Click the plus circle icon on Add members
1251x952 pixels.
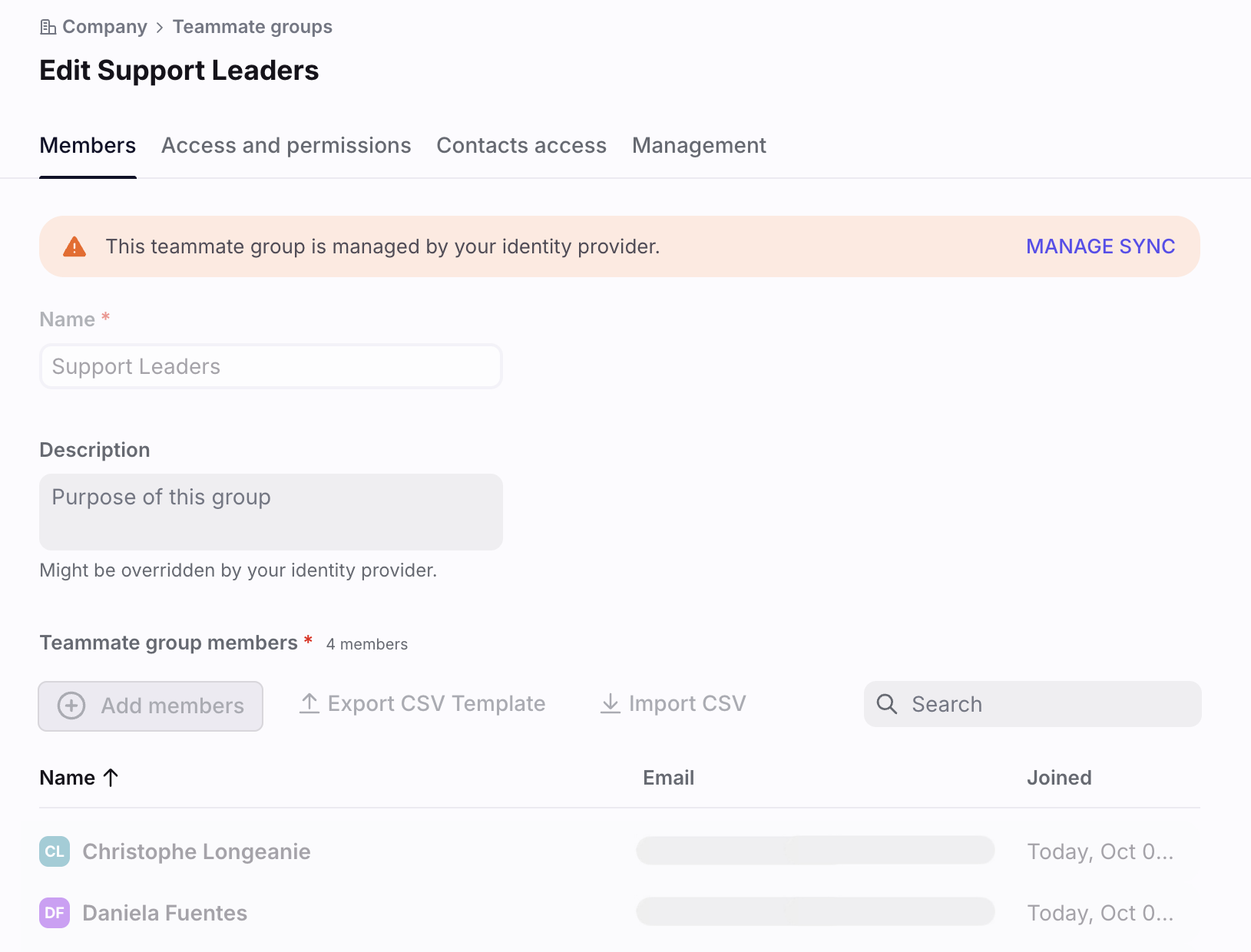click(x=71, y=706)
